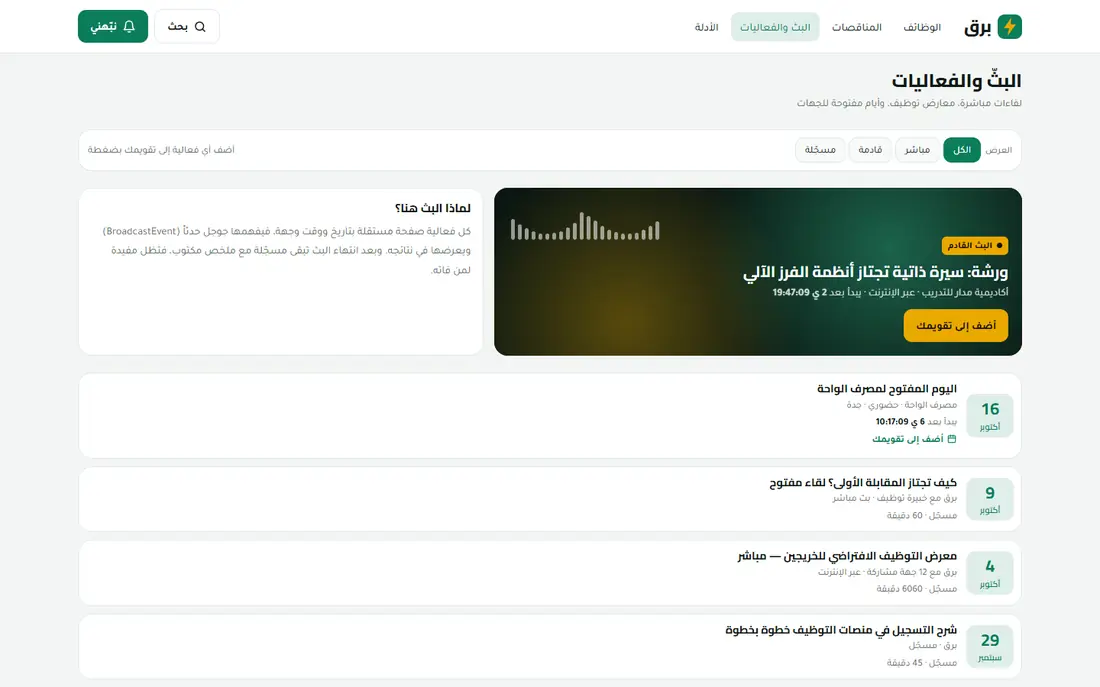Open the الأدلة nav item
This screenshot has height=687, width=1100.
coord(706,27)
